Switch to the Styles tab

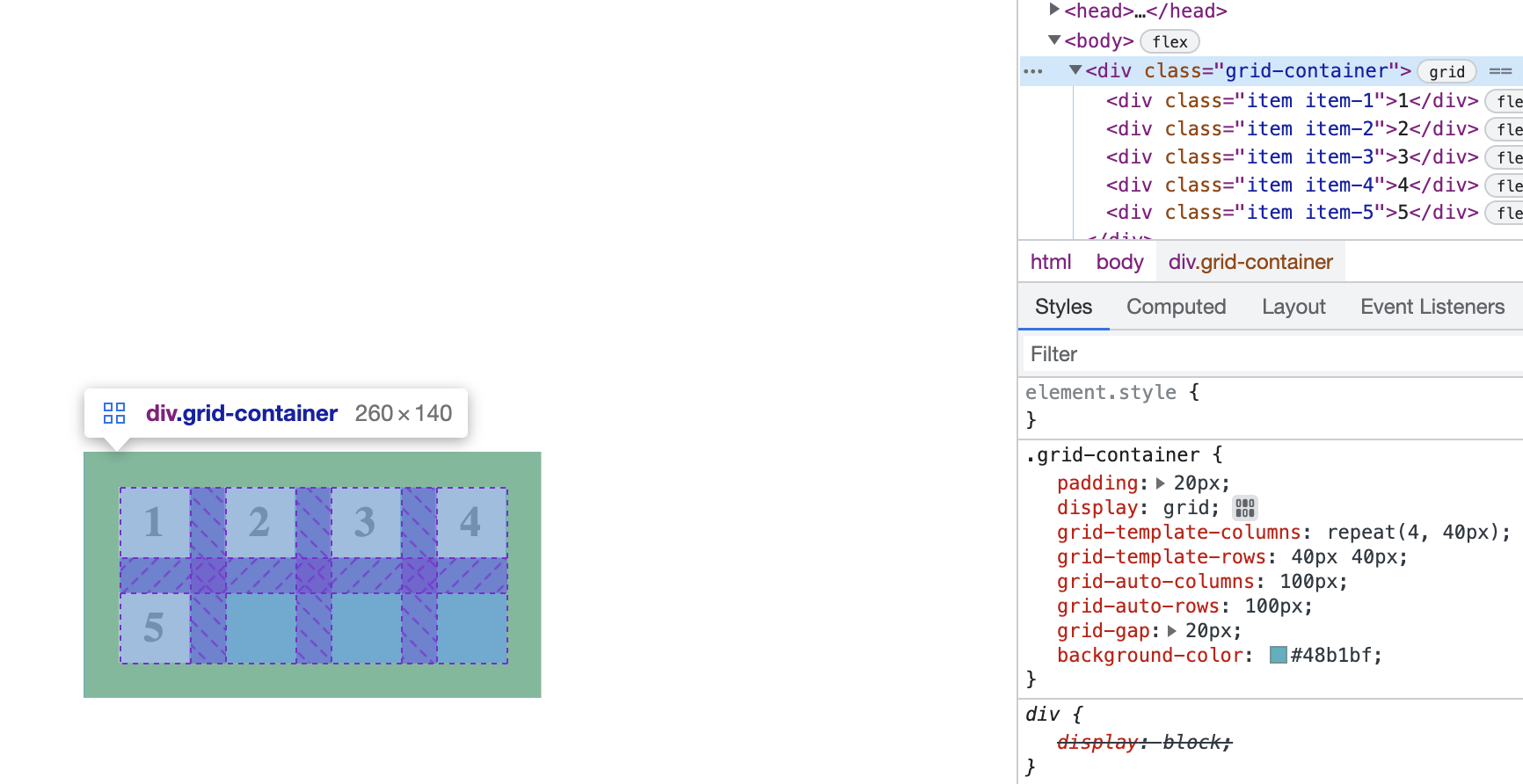1063,307
